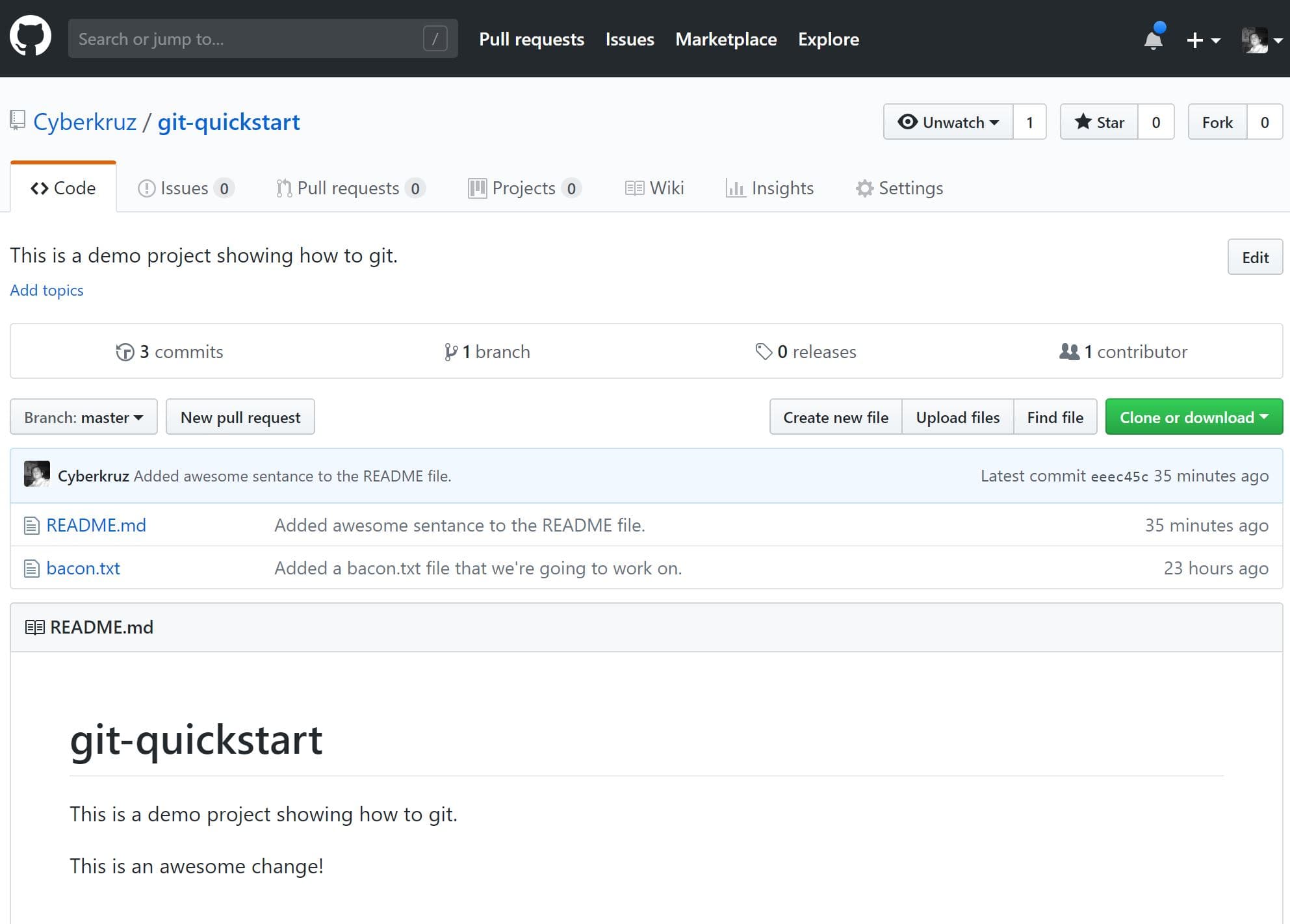Viewport: 1290px width, 924px height.
Task: Click the contributors people icon
Action: click(x=1069, y=352)
